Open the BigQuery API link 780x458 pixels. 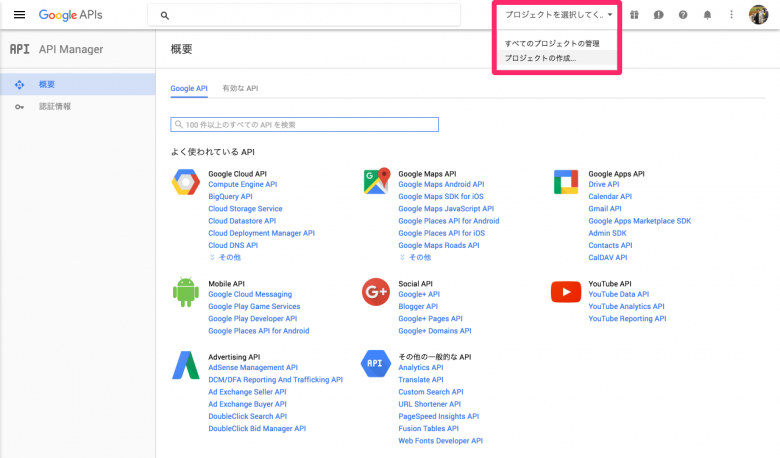click(230, 196)
